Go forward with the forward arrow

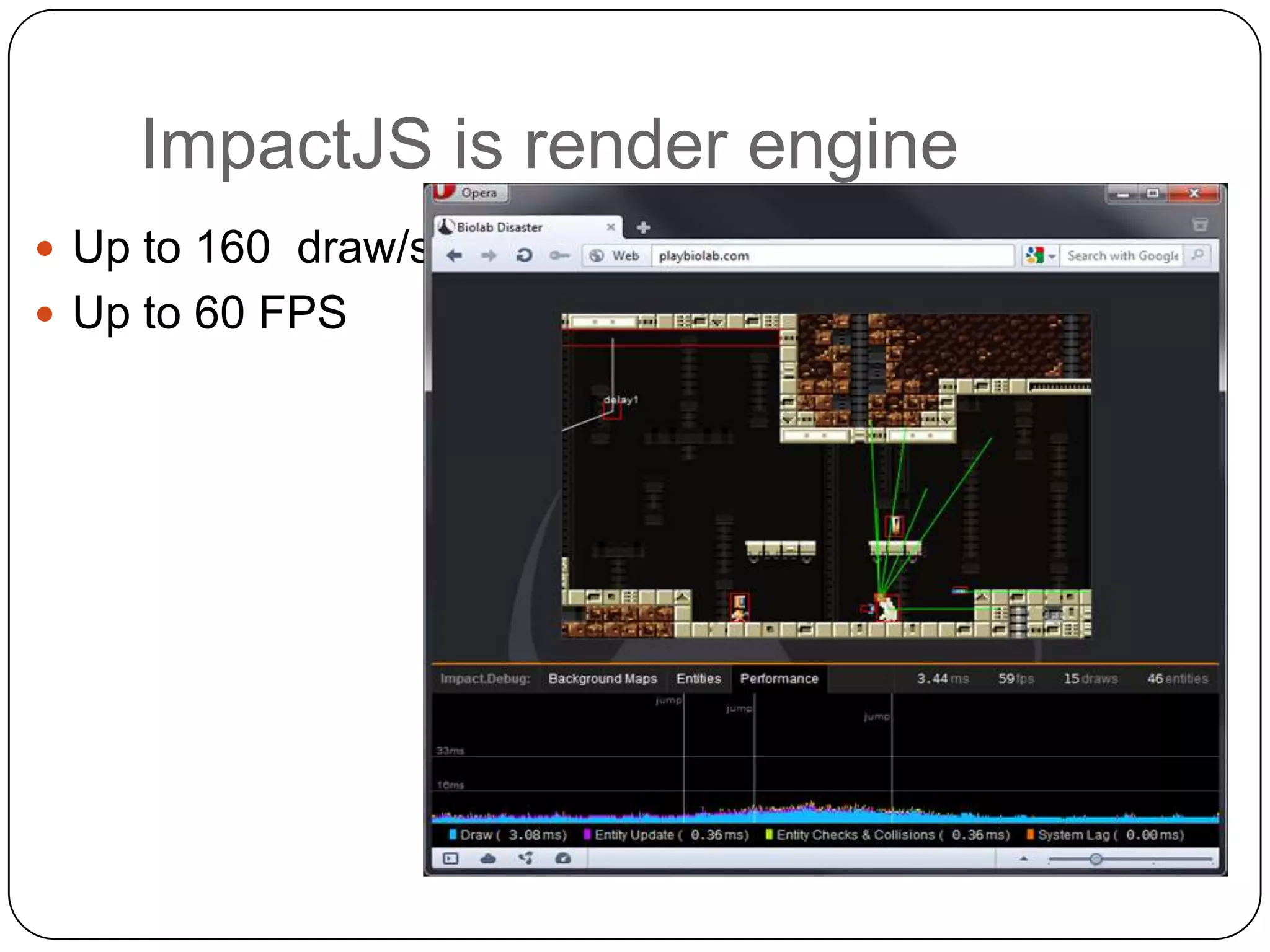click(x=489, y=255)
